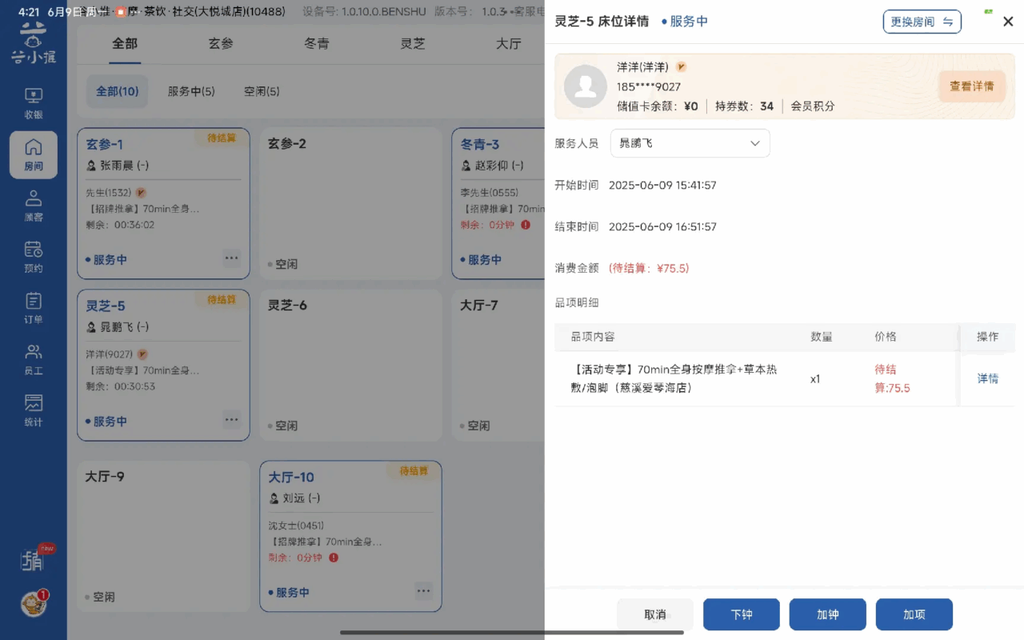Switch to the 大厅 tab
Viewport: 1024px width, 640px height.
(x=509, y=44)
